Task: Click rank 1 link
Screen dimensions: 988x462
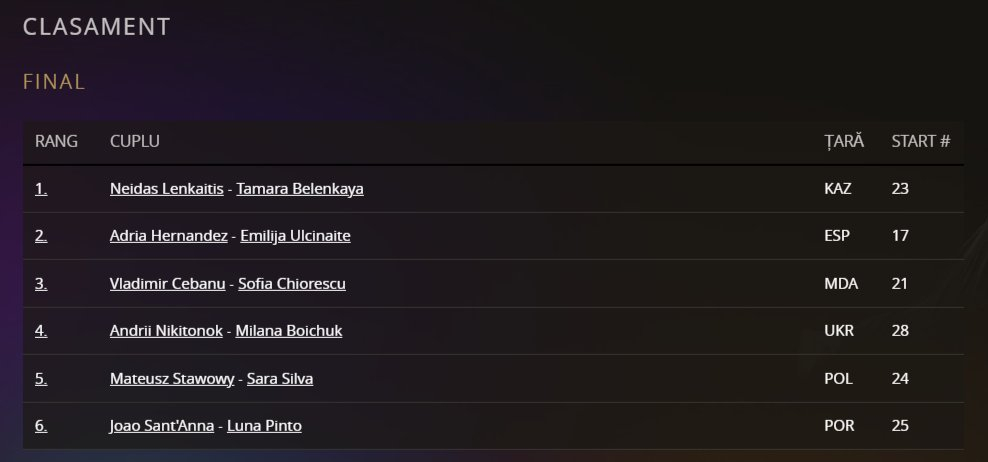Action: point(41,188)
